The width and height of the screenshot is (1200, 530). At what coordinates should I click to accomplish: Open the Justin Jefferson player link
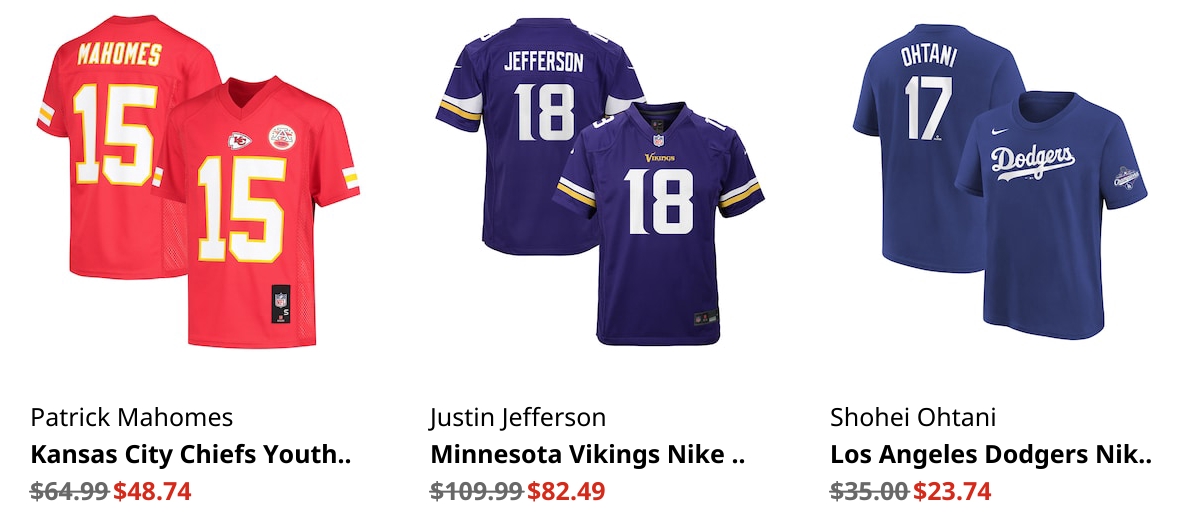point(518,417)
